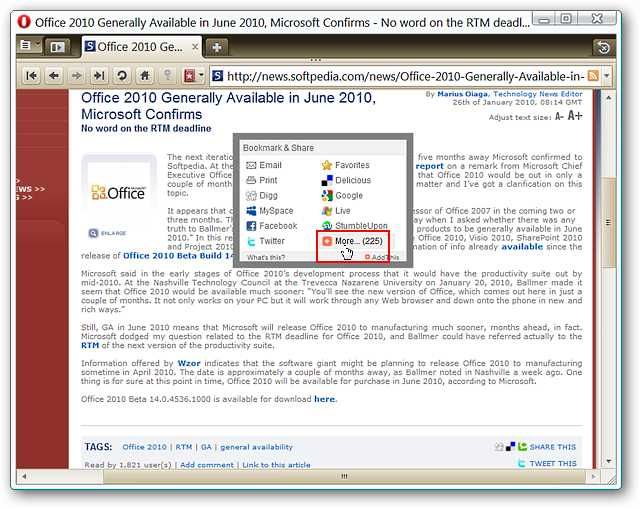
Task: Share to MySpace
Action: [270, 211]
